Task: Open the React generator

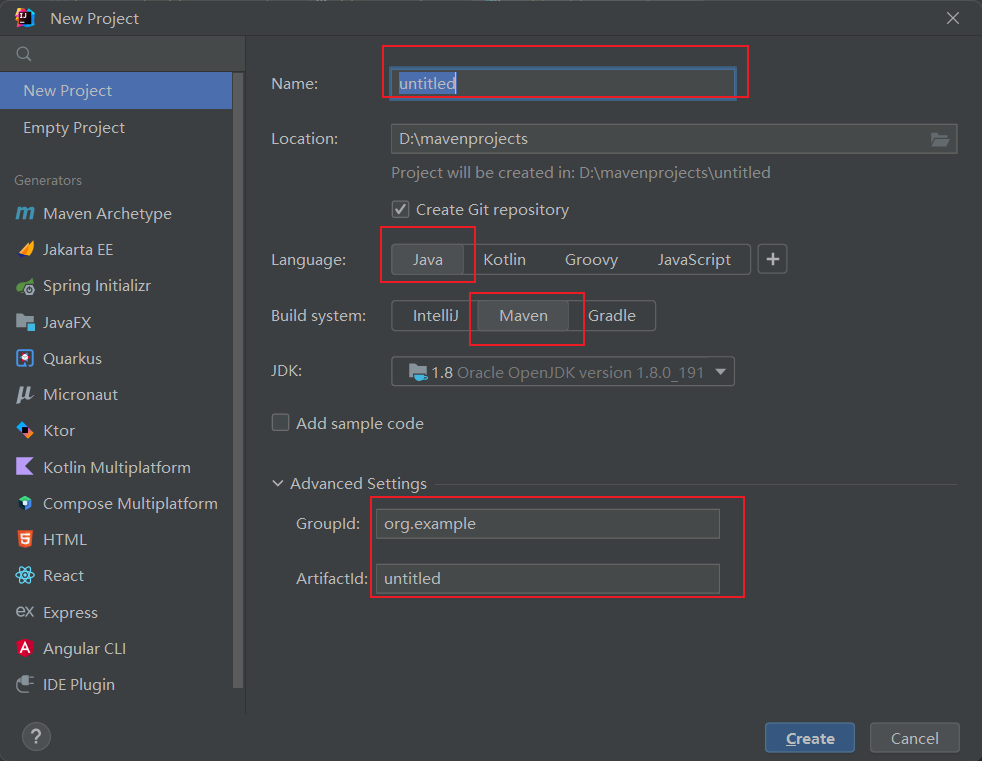Action: (x=63, y=576)
